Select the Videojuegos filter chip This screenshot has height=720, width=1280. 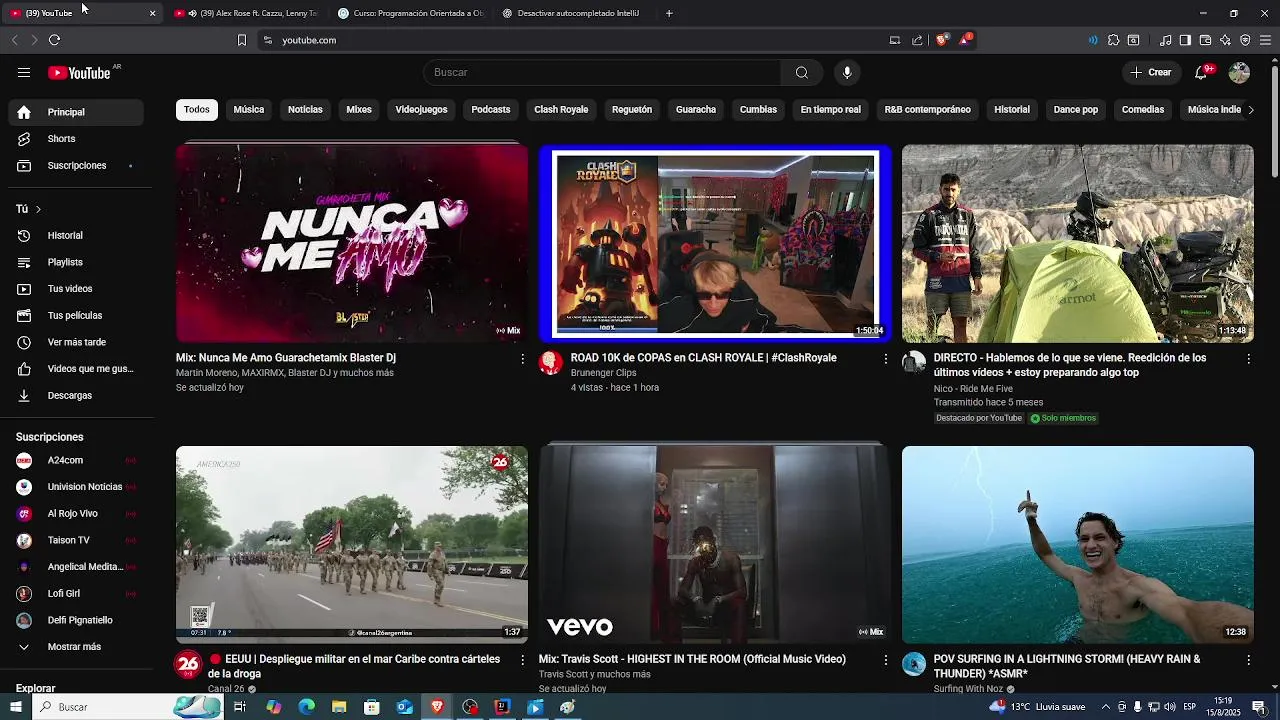[x=421, y=110]
